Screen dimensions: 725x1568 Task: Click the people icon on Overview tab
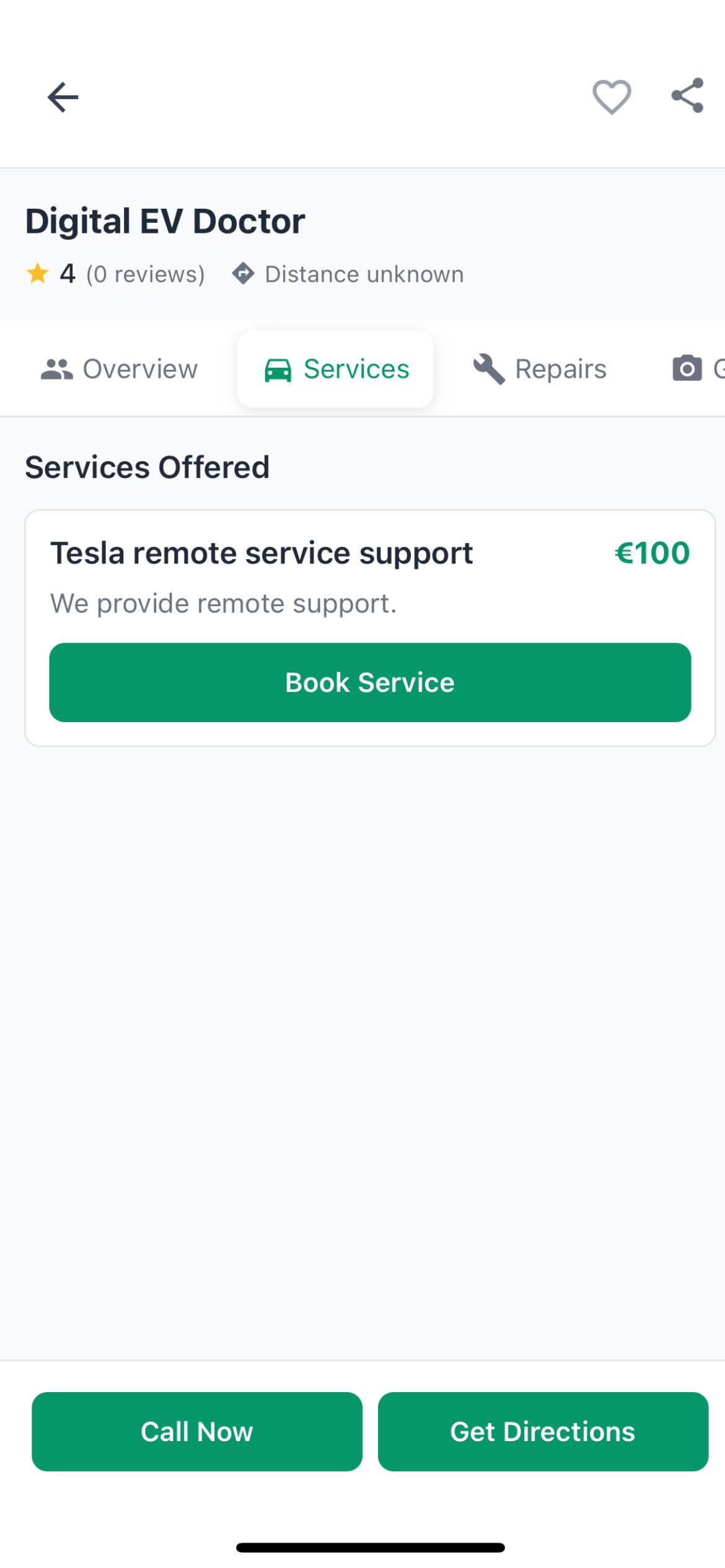pyautogui.click(x=56, y=369)
